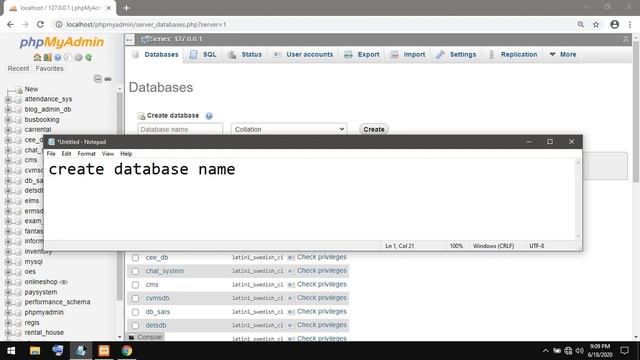Screen dimensions: 640x360
Task: Go to phpMyAdmin Home via house icon
Action: [37, 58]
